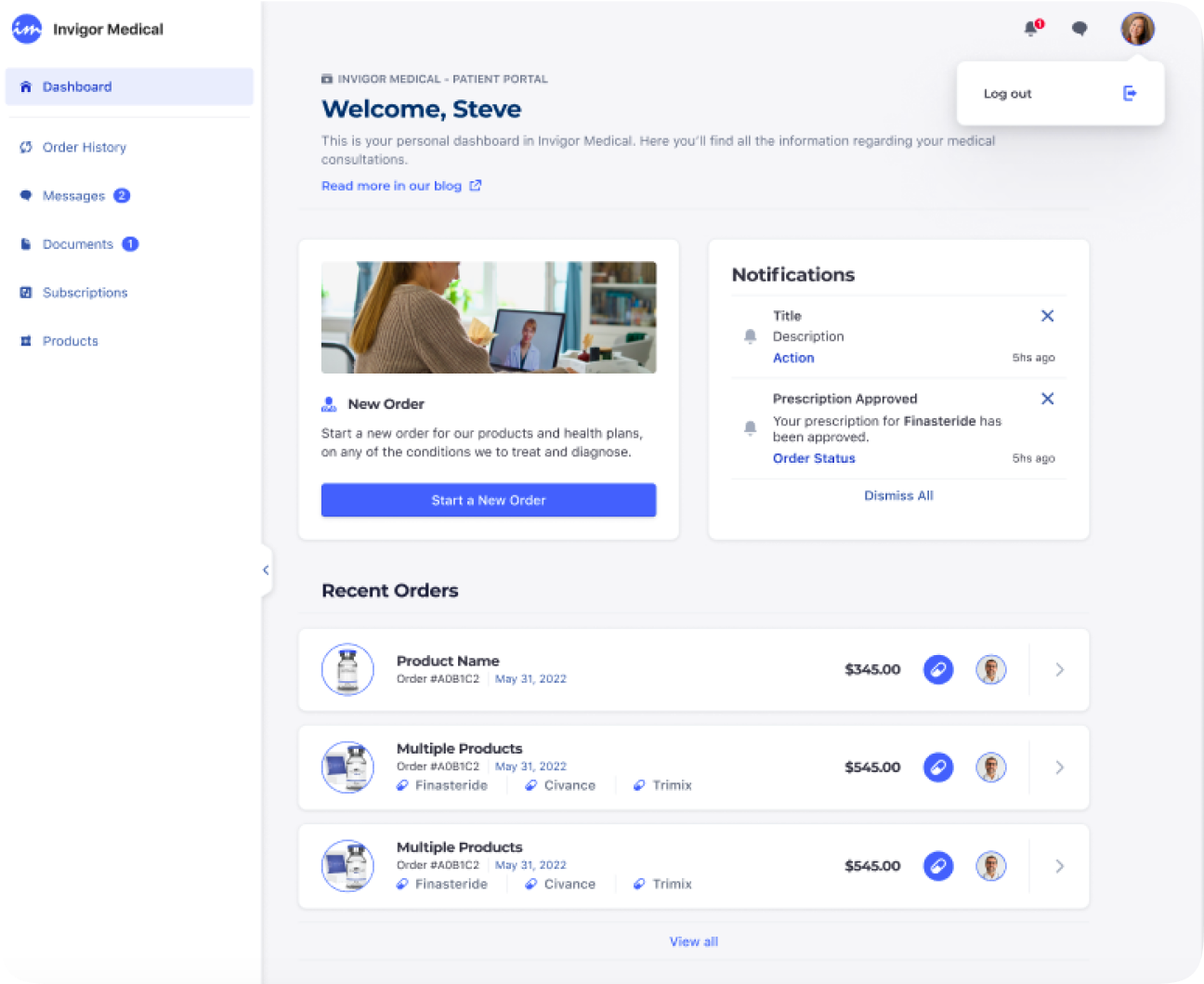The width and height of the screenshot is (1204, 984).
Task: Click the external link icon beside blog
Action: (476, 186)
